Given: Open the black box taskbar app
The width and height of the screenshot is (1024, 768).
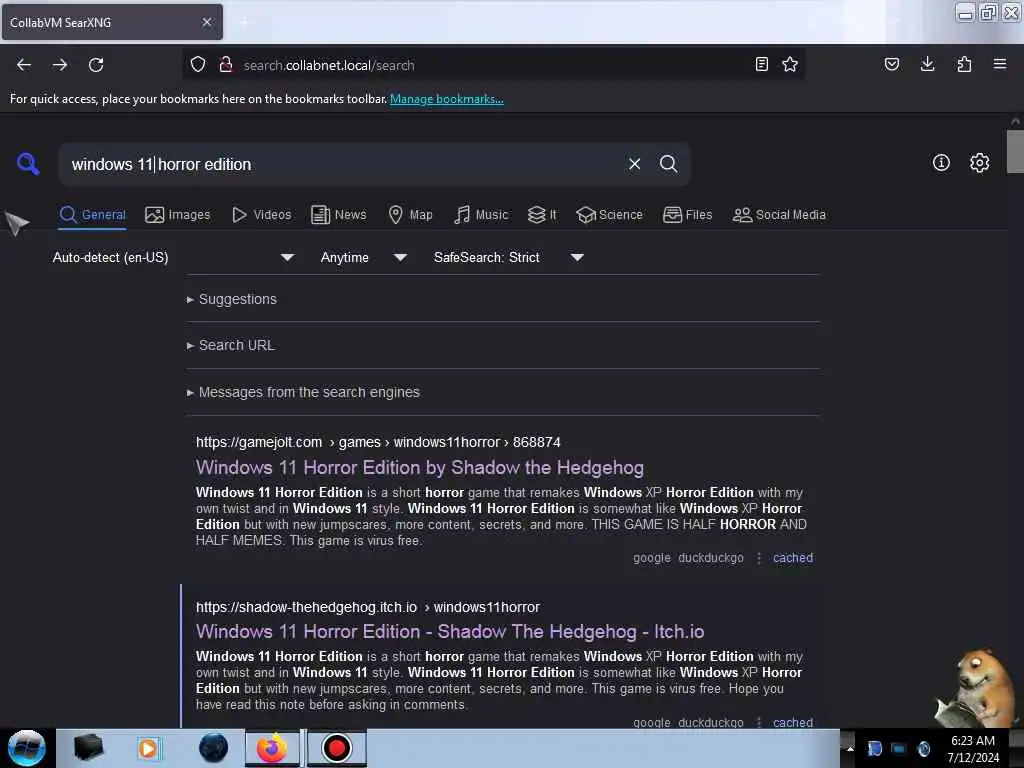Looking at the screenshot, I should [89, 748].
